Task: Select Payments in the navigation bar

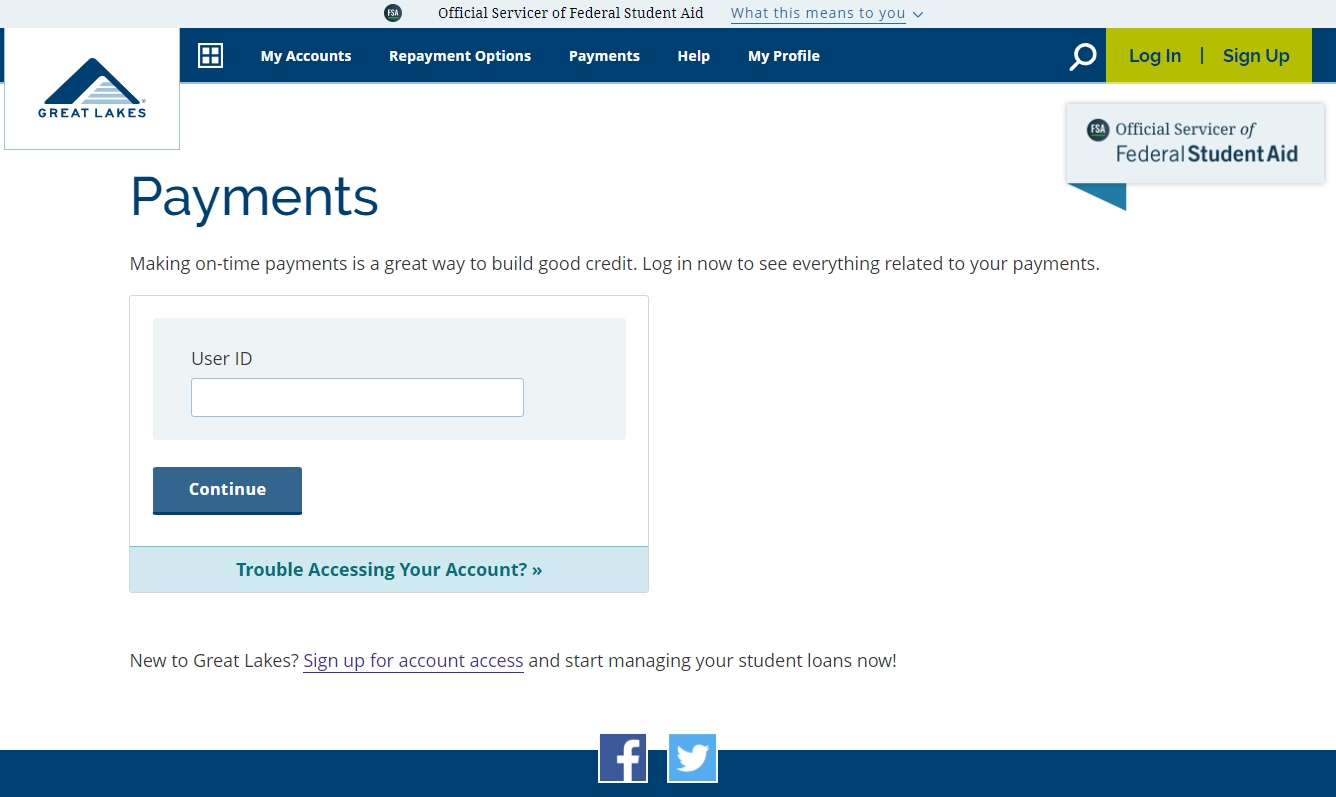Action: click(x=604, y=56)
